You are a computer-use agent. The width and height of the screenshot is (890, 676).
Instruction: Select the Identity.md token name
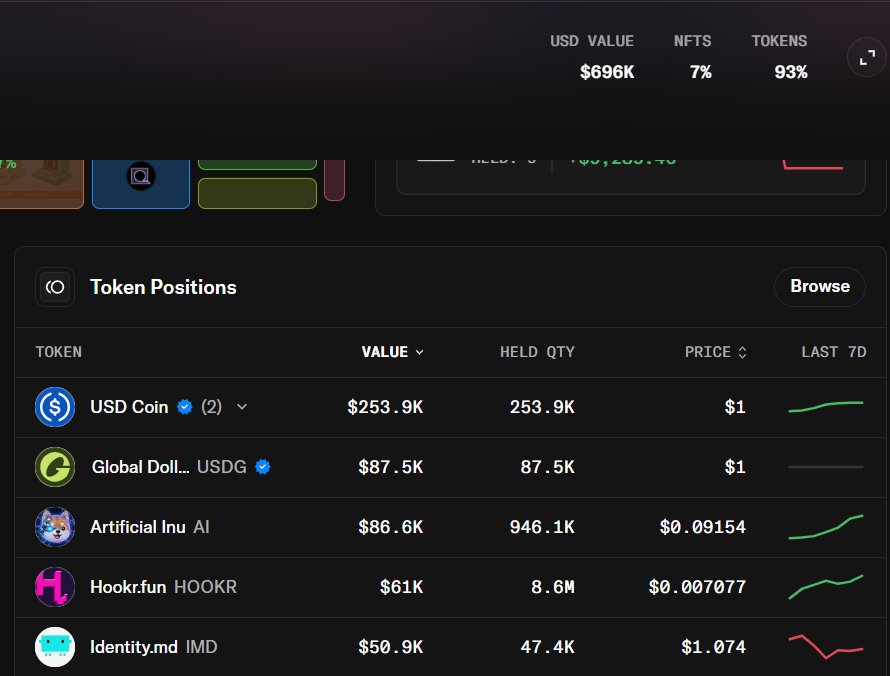(x=134, y=647)
